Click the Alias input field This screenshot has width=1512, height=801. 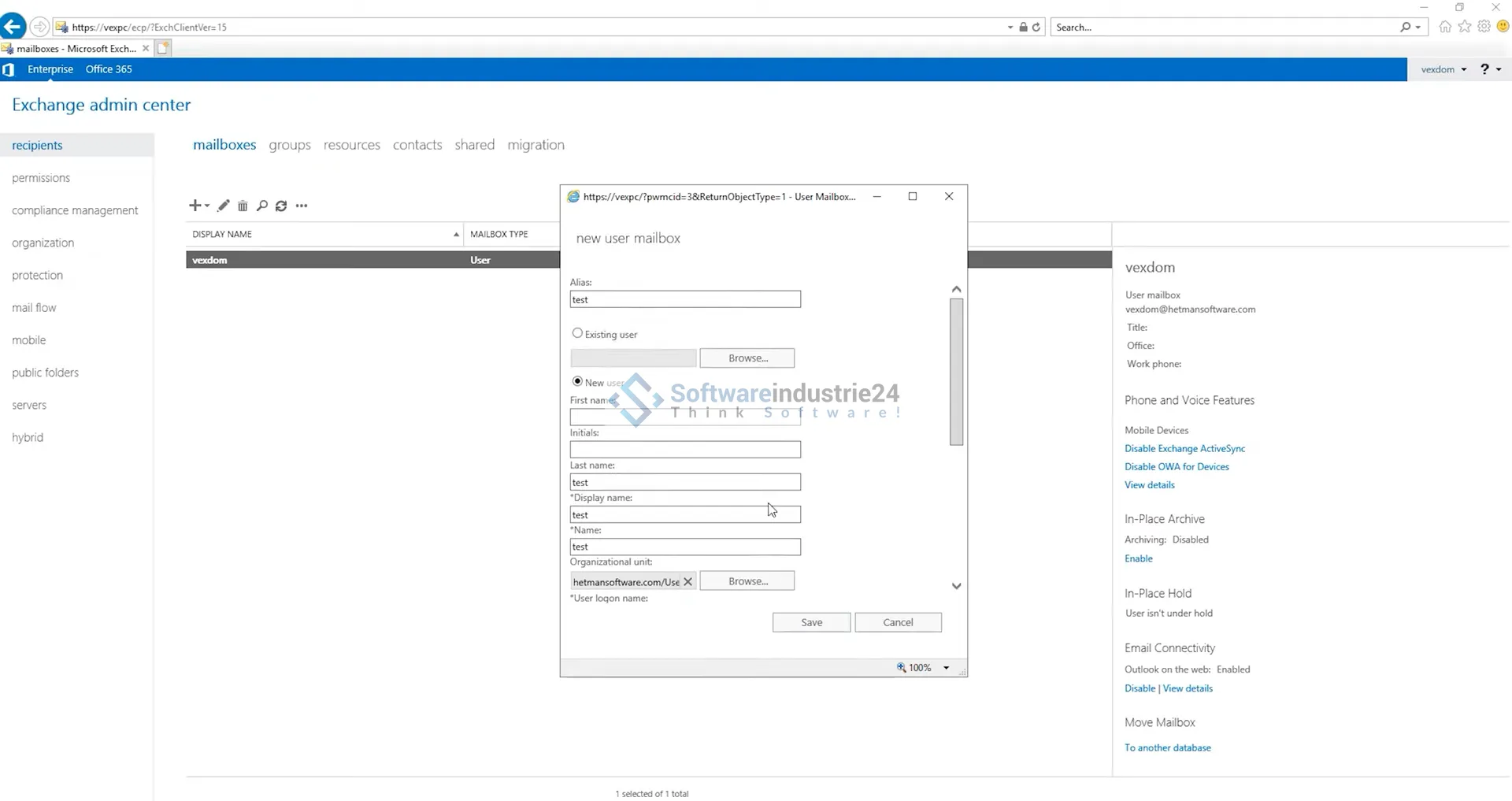click(x=685, y=299)
